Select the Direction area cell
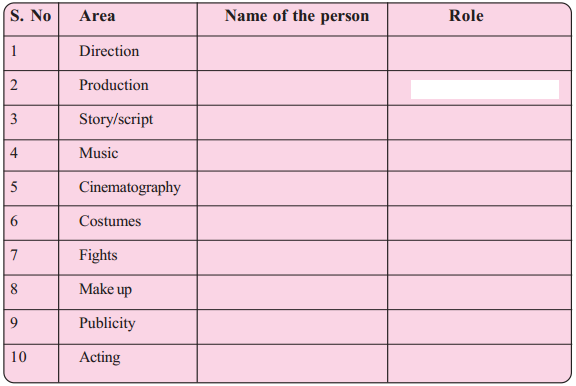576x386 pixels. (x=128, y=53)
